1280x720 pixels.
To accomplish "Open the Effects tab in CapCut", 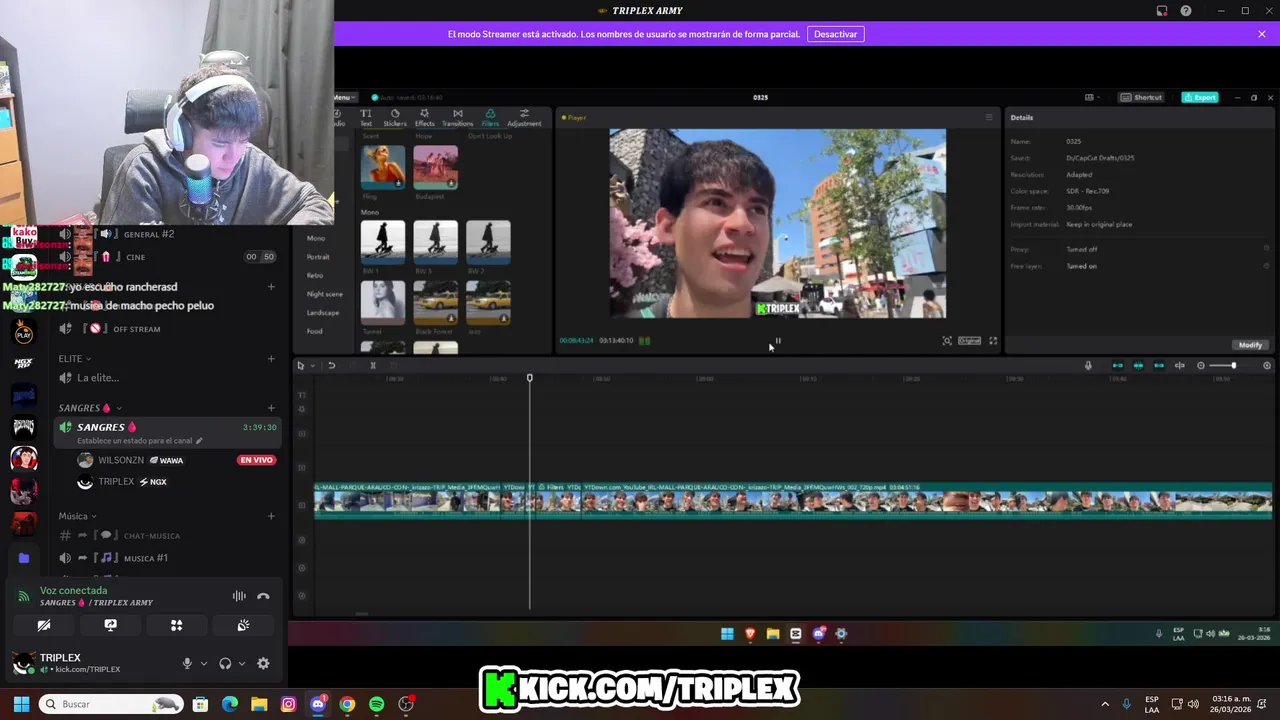I will pyautogui.click(x=424, y=117).
